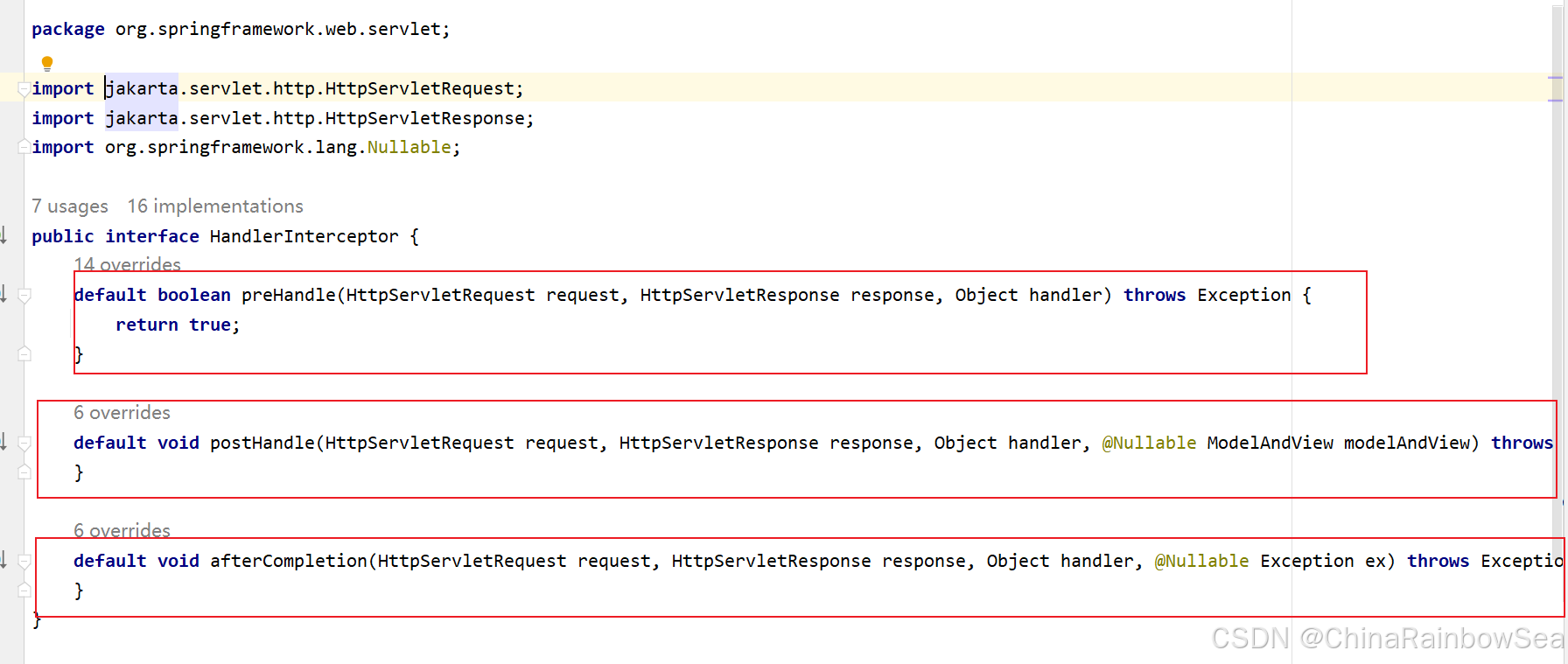Click 6 overrides hint above postHandle
The height and width of the screenshot is (664, 1568).
pyautogui.click(x=122, y=413)
